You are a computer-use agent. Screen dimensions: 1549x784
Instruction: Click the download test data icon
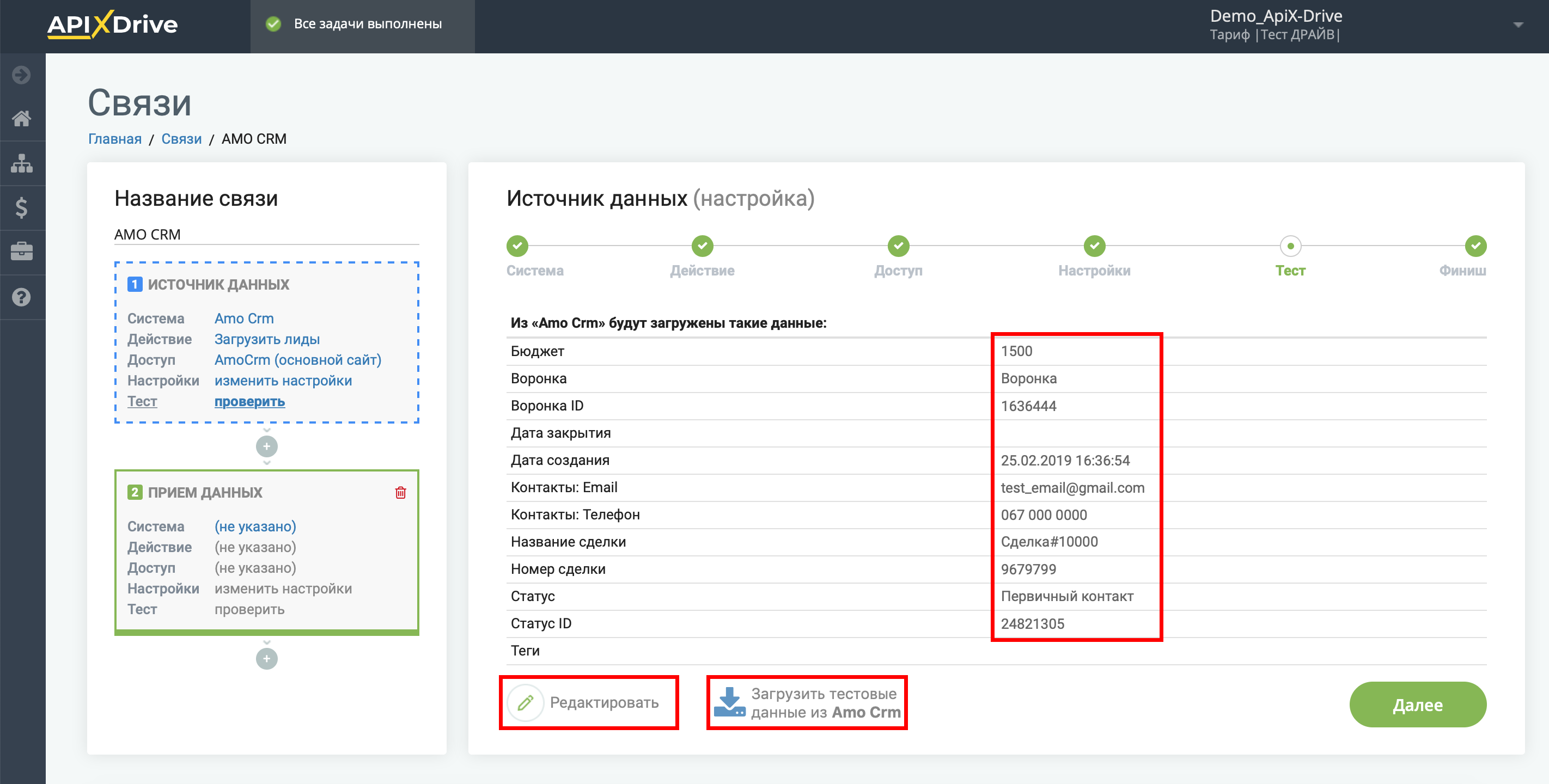(729, 702)
